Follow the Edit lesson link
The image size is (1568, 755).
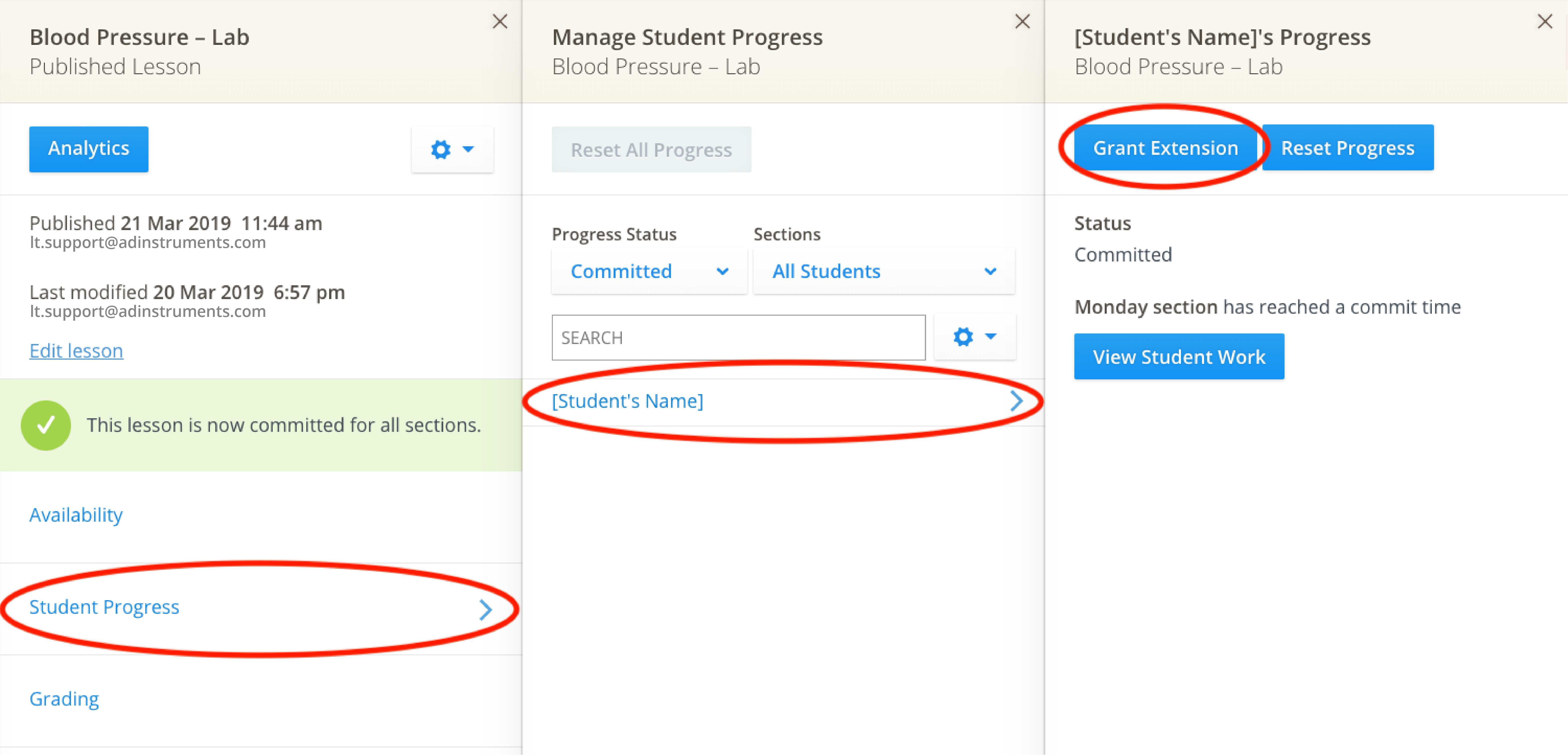(x=76, y=351)
